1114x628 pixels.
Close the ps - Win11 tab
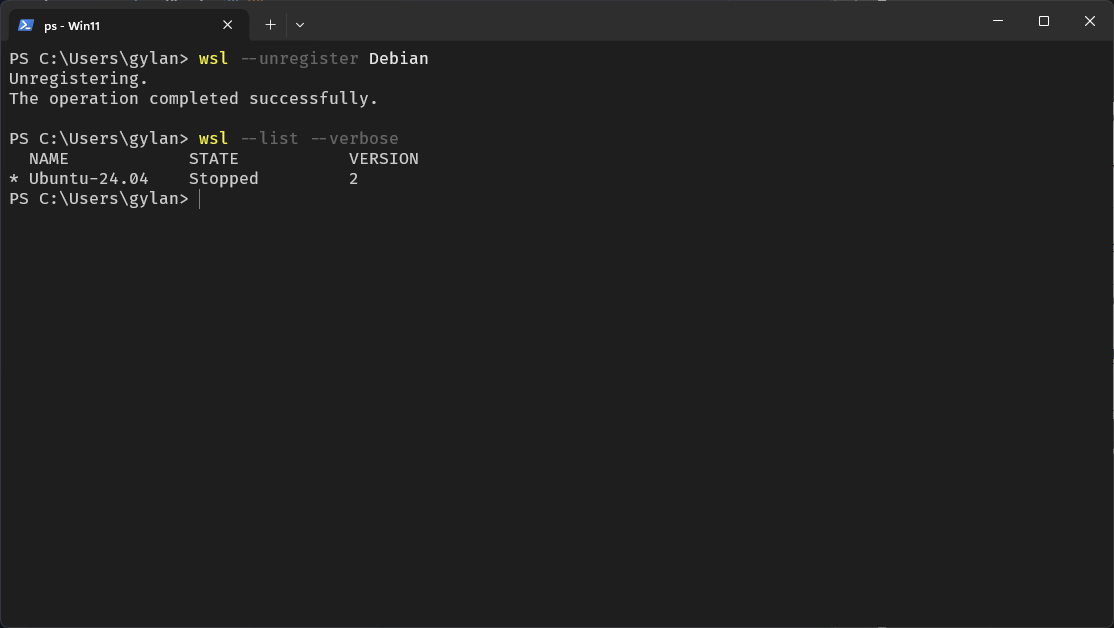228,25
